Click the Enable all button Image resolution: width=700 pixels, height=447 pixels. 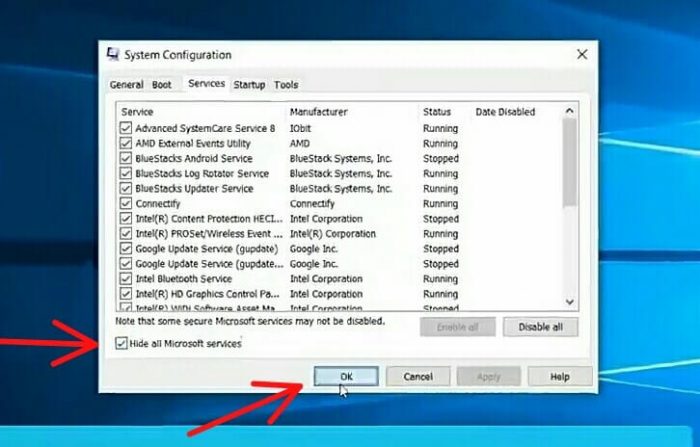pos(458,327)
